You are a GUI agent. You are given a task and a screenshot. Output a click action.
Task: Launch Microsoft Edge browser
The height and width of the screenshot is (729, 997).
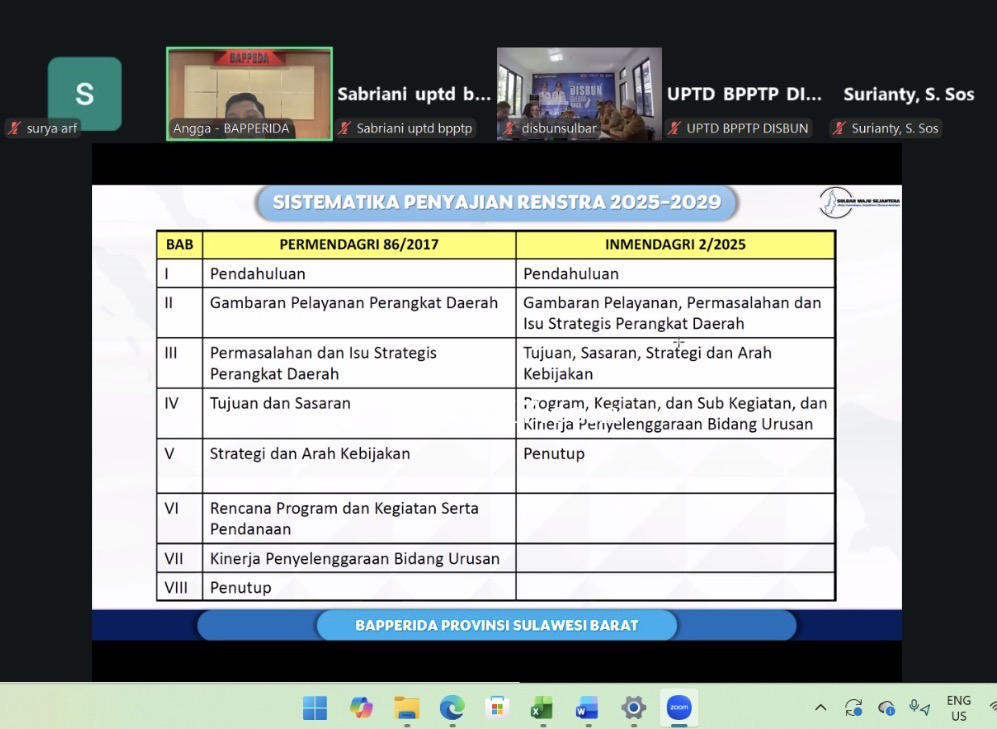click(x=452, y=708)
